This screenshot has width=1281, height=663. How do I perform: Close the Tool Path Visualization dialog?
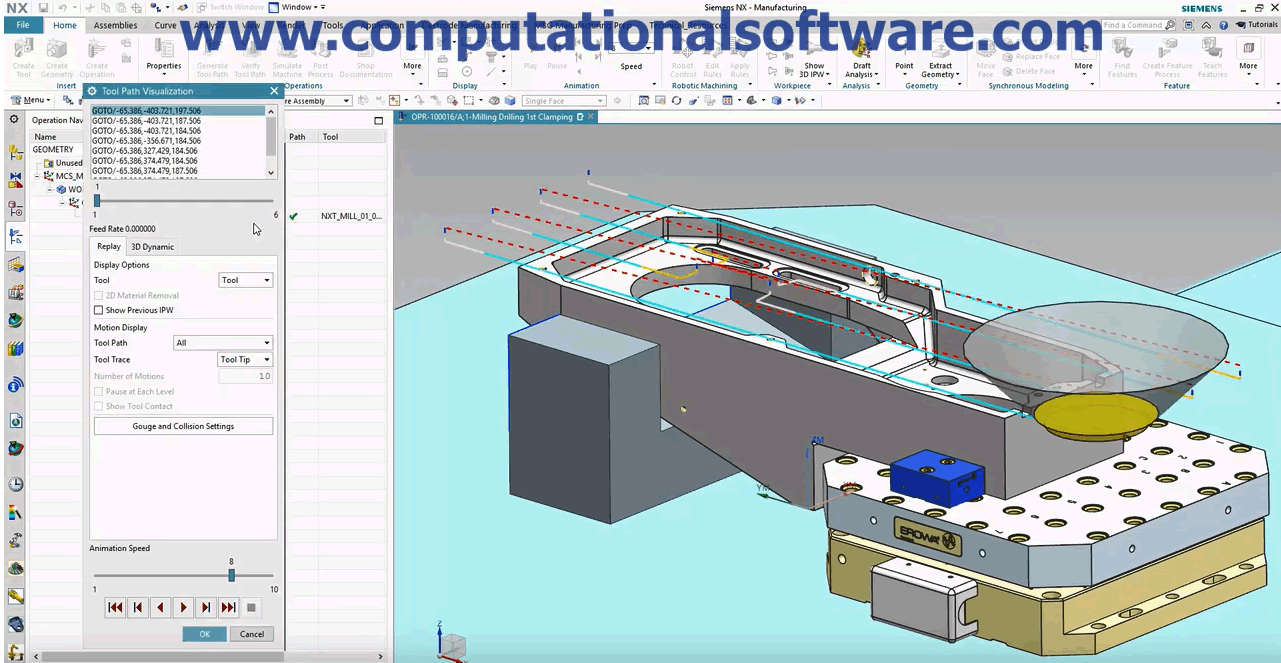click(274, 91)
